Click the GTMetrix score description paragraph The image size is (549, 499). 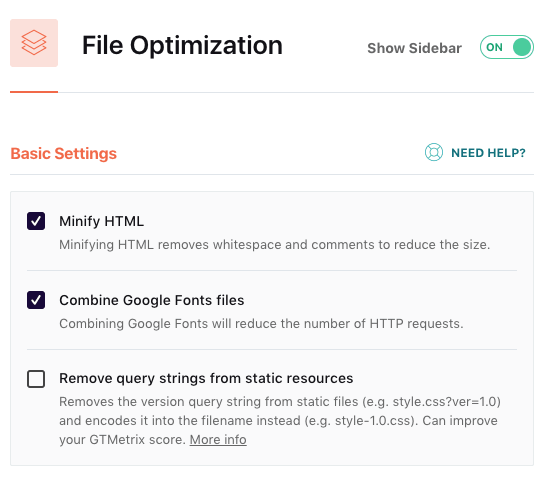(280, 420)
